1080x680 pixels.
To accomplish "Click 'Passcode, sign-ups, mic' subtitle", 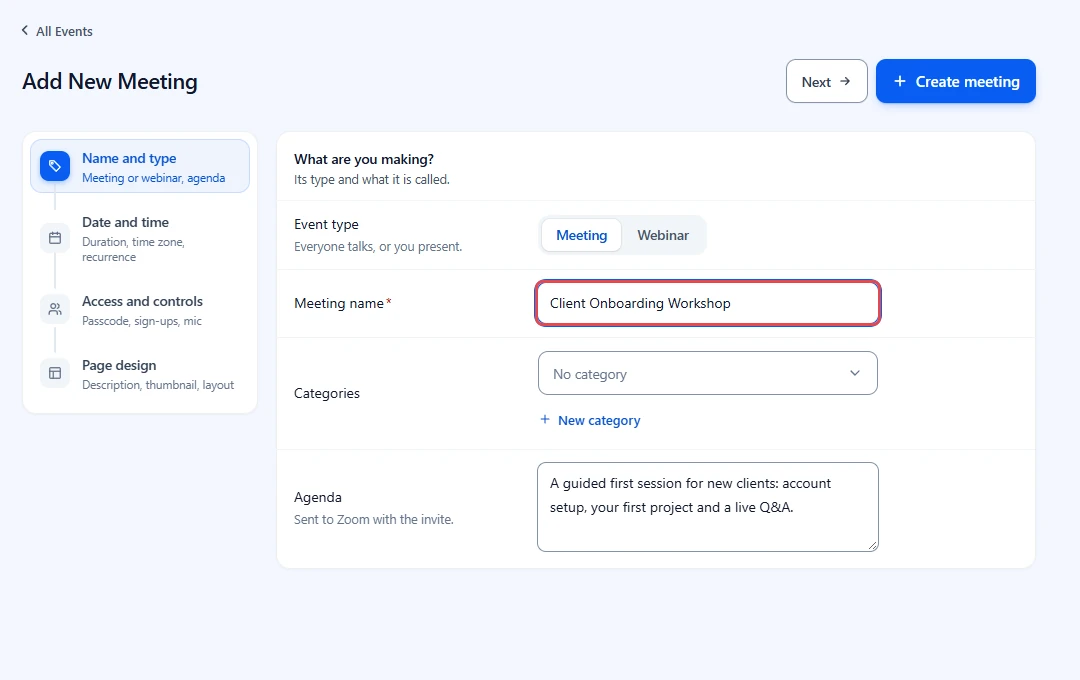I will pos(142,321).
